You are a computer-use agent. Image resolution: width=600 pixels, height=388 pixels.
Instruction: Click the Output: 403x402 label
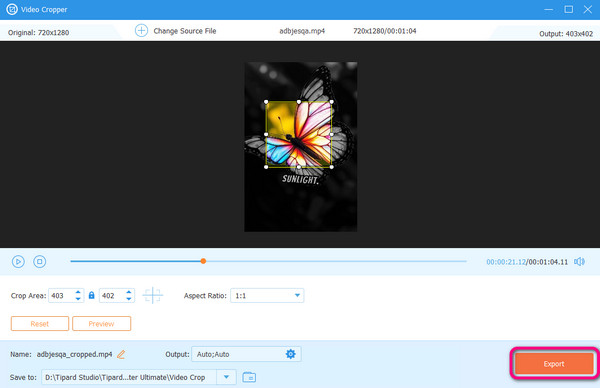point(566,34)
